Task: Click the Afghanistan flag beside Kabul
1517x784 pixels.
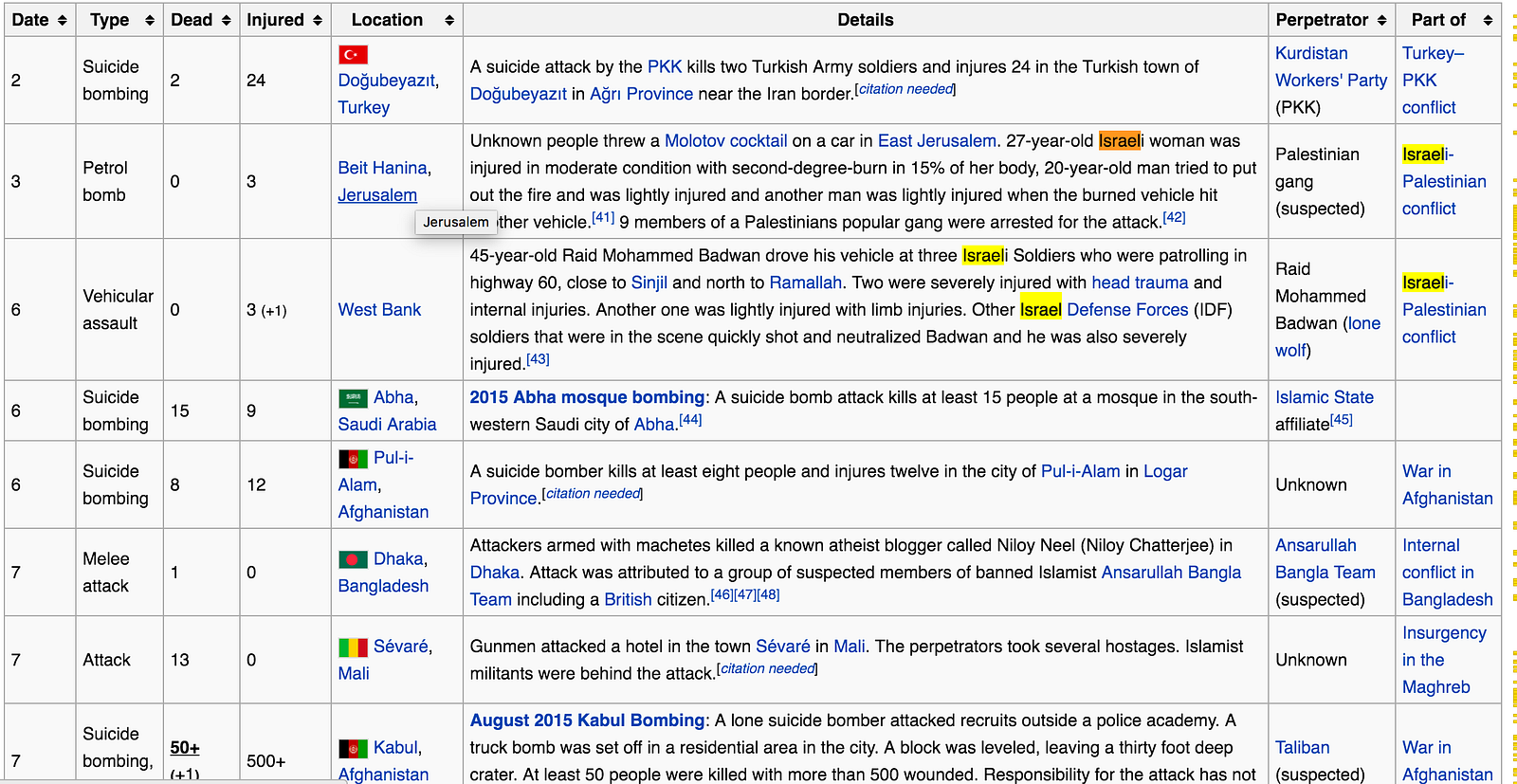Action: [353, 749]
